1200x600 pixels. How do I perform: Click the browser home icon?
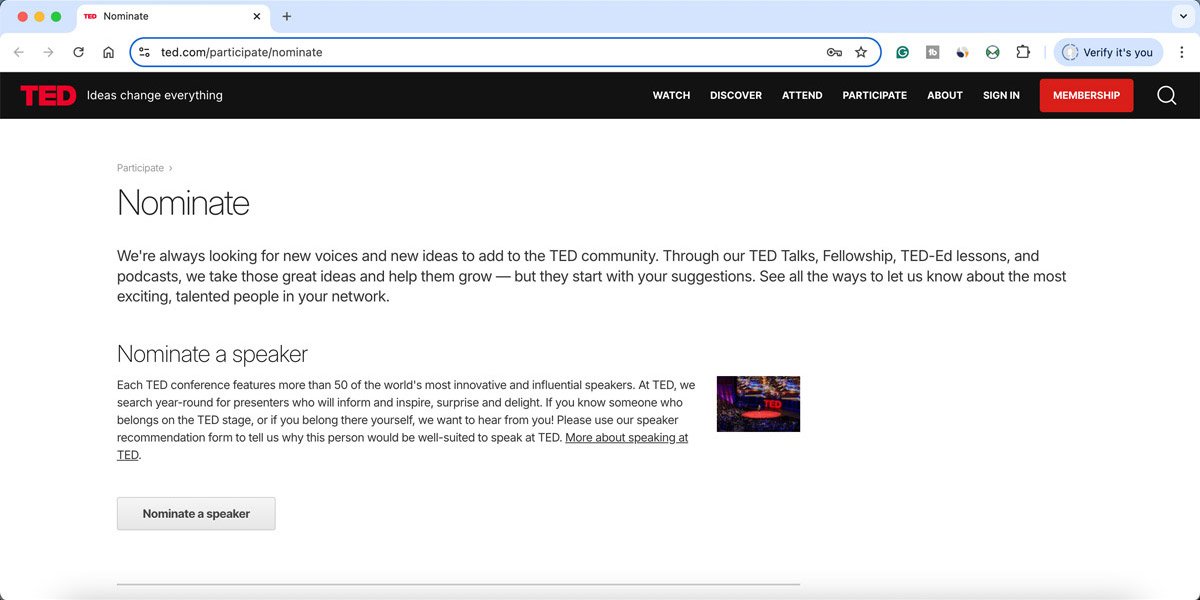pyautogui.click(x=108, y=52)
